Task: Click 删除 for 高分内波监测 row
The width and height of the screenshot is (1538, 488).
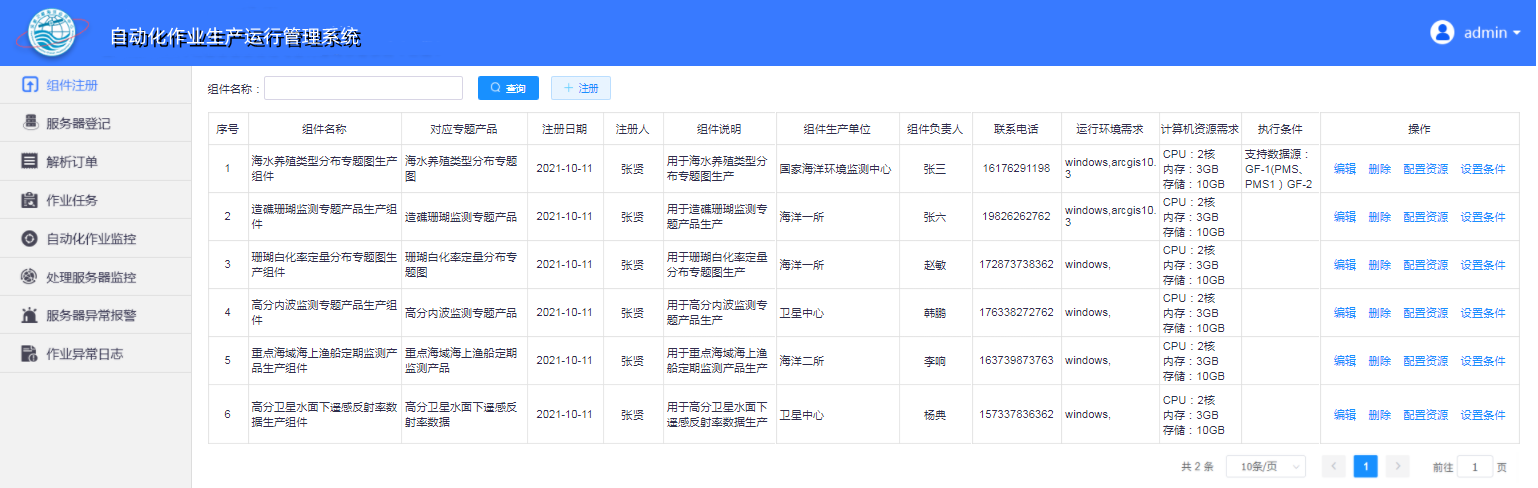Action: (x=1380, y=313)
